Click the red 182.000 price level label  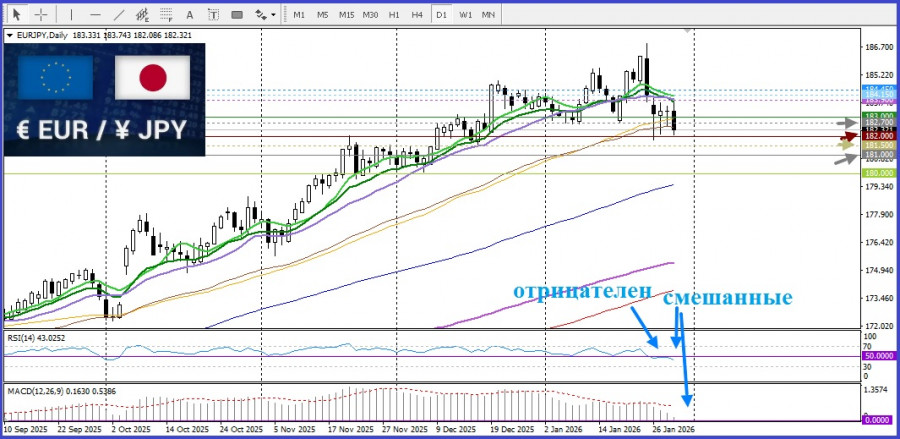tap(878, 136)
